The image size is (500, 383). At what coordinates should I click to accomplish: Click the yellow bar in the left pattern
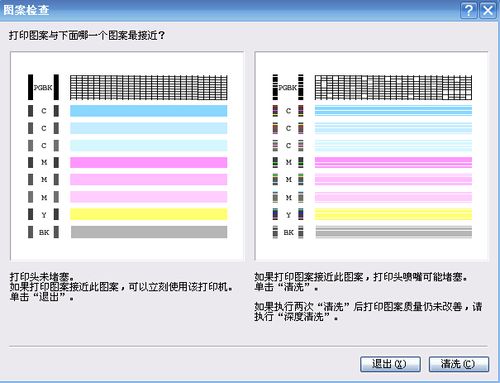click(149, 214)
